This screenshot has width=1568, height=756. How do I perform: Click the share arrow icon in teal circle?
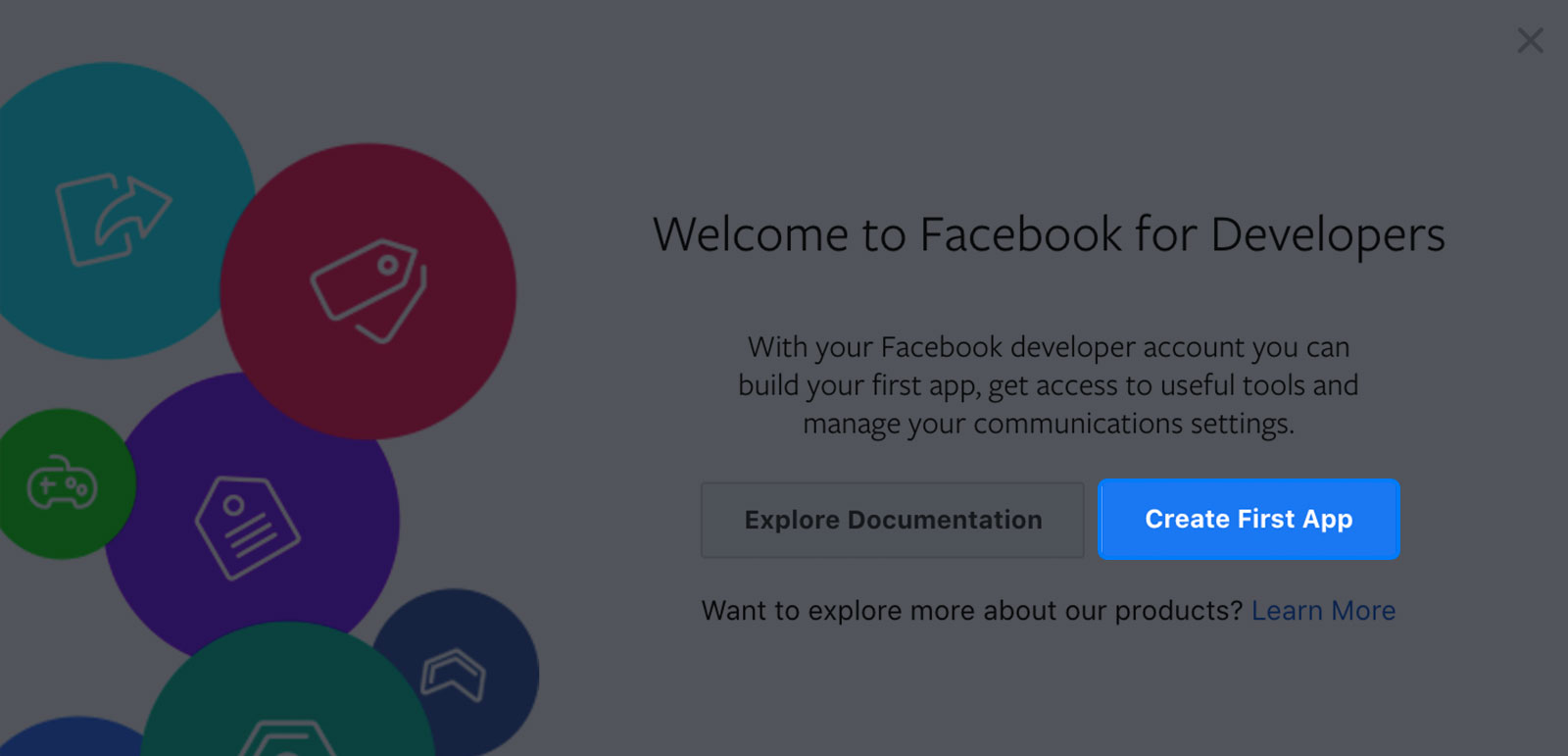(x=113, y=219)
